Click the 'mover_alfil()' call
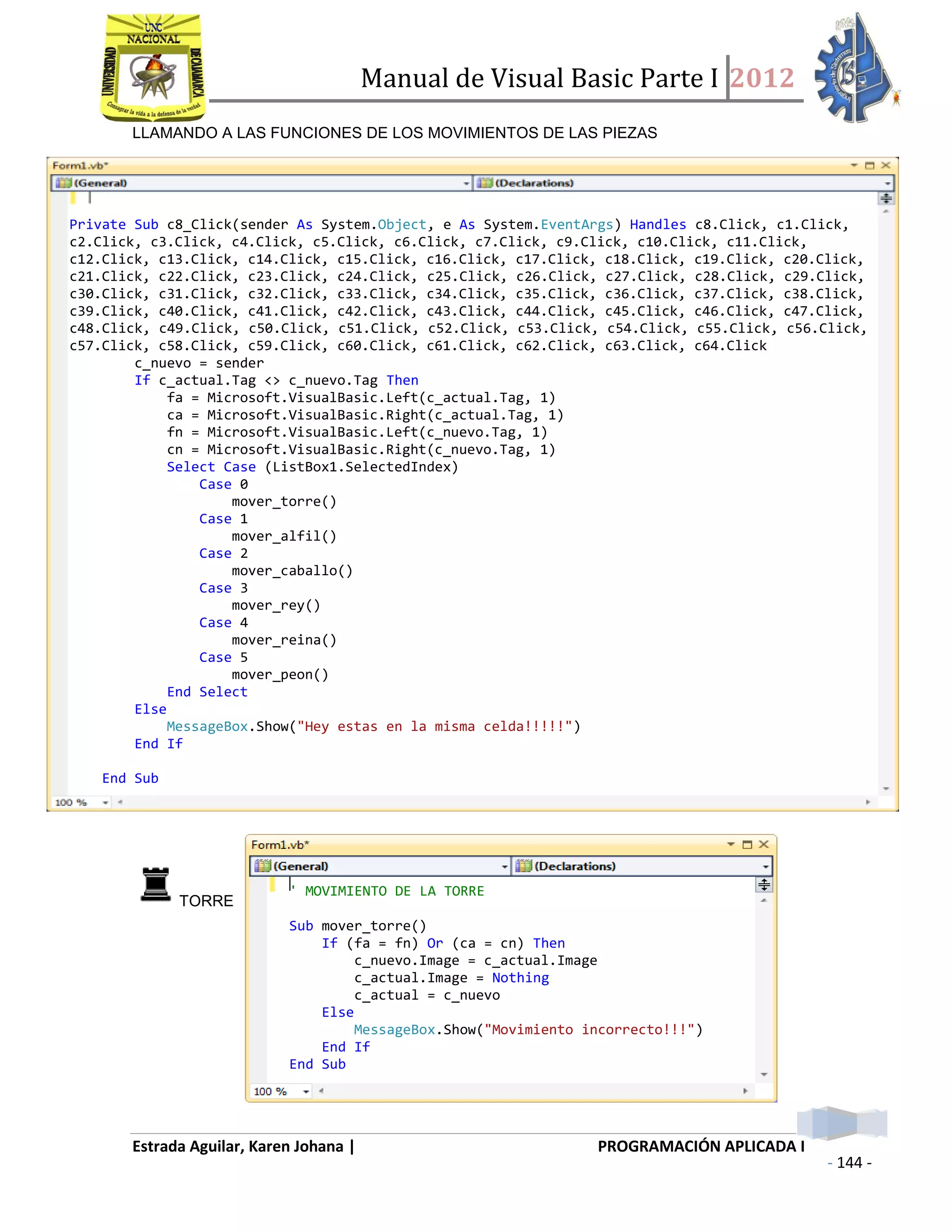Viewport: 952px width, 1232px height. pos(284,536)
